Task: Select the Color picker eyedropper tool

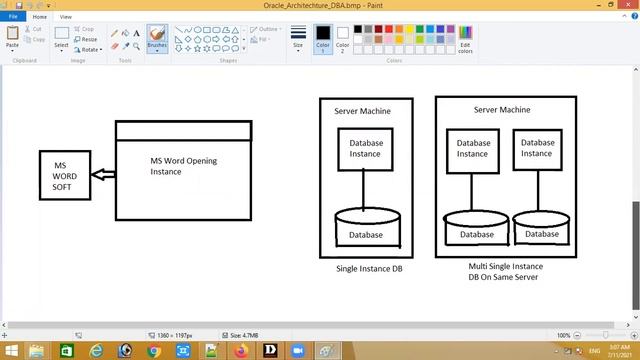Action: tap(126, 47)
